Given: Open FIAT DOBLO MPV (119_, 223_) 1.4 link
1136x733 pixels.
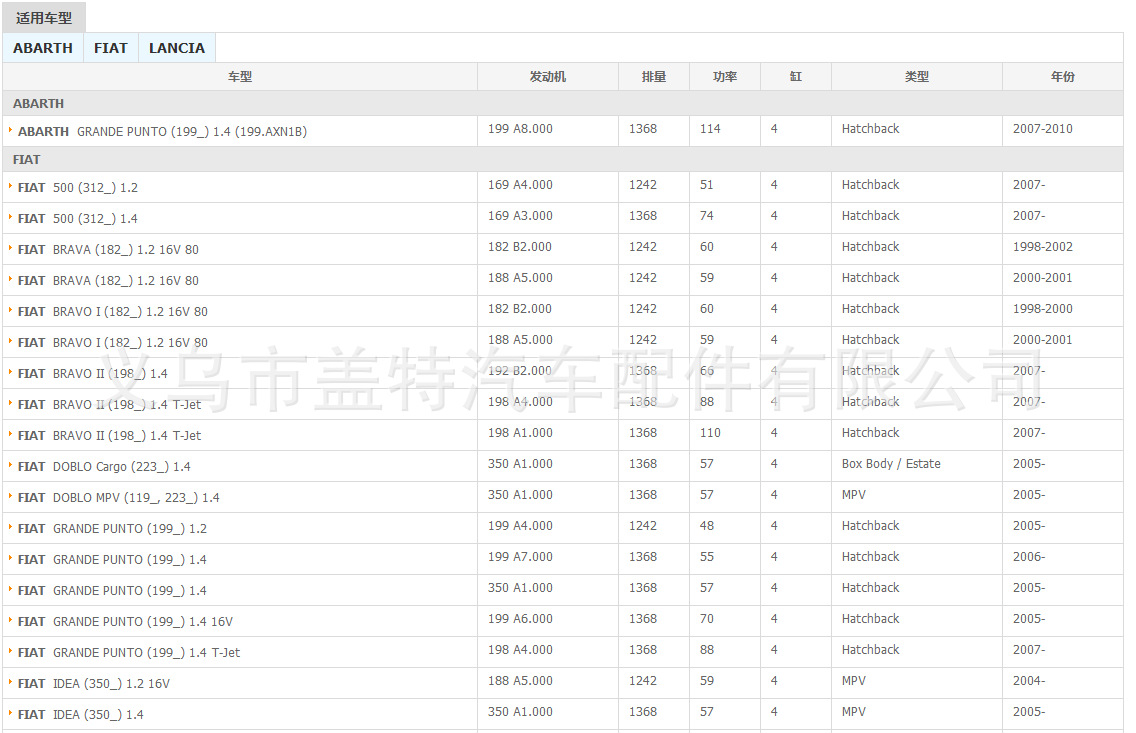Looking at the screenshot, I should 119,498.
